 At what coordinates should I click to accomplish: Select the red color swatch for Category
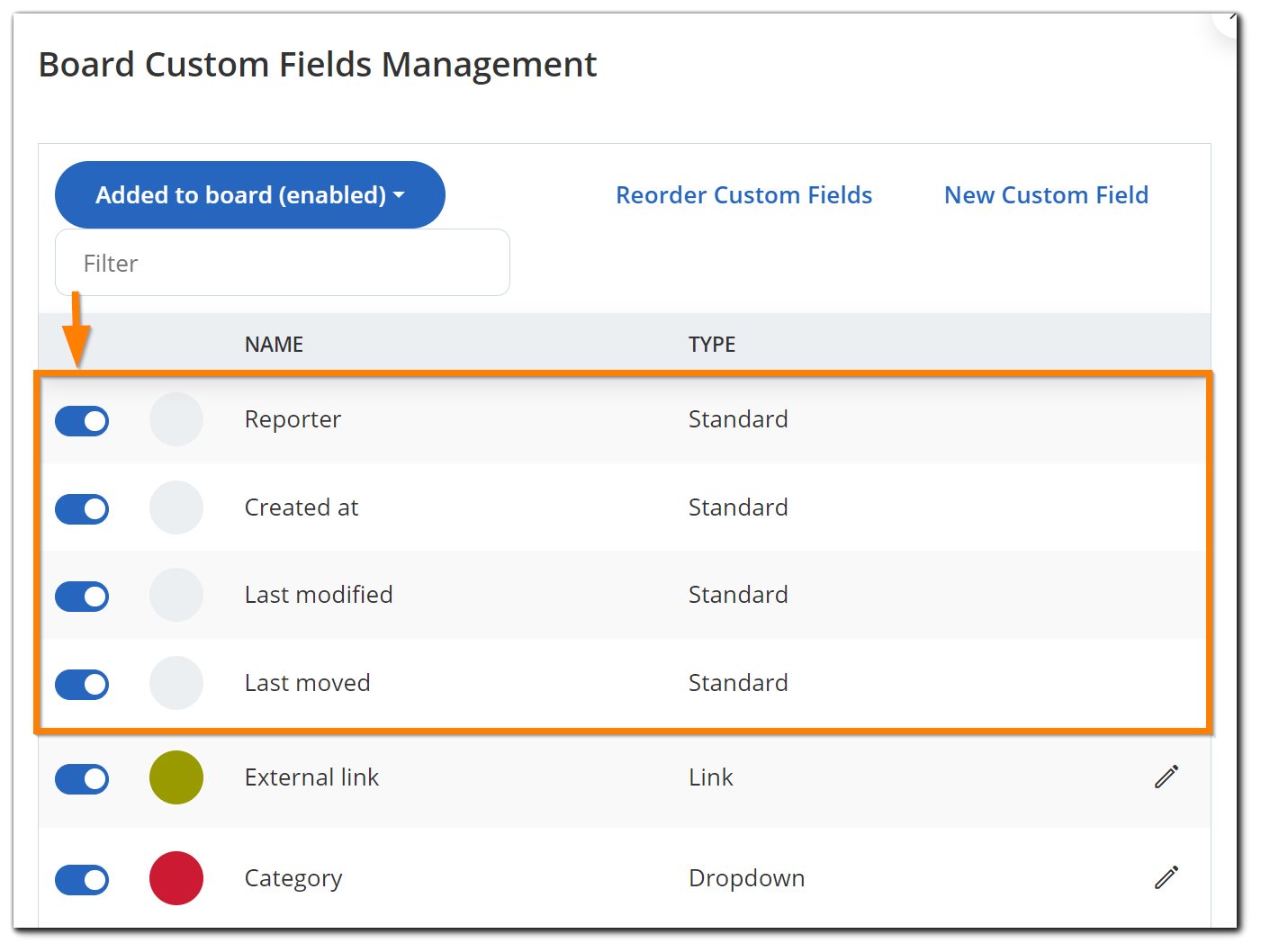tap(176, 878)
